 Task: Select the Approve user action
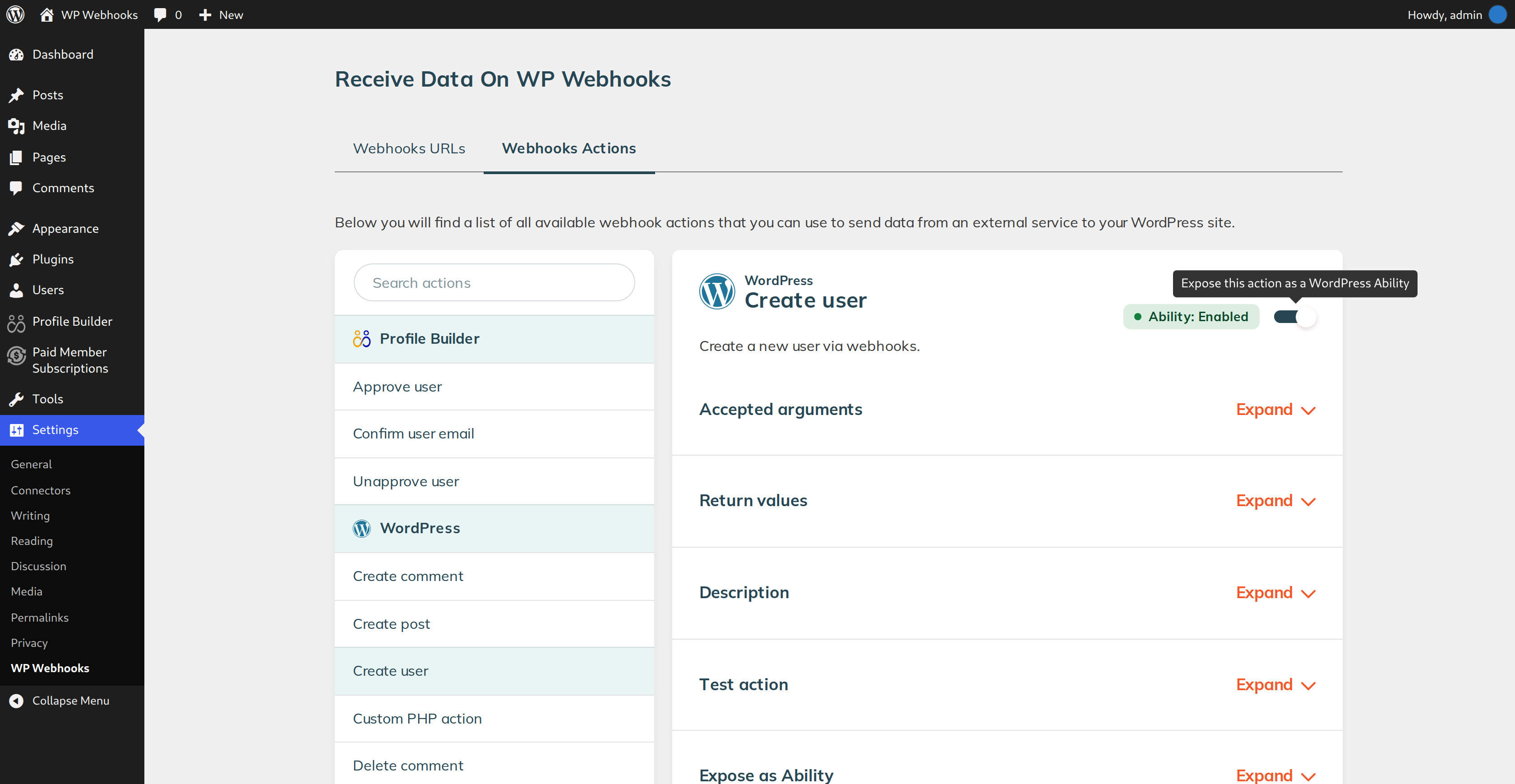(494, 387)
